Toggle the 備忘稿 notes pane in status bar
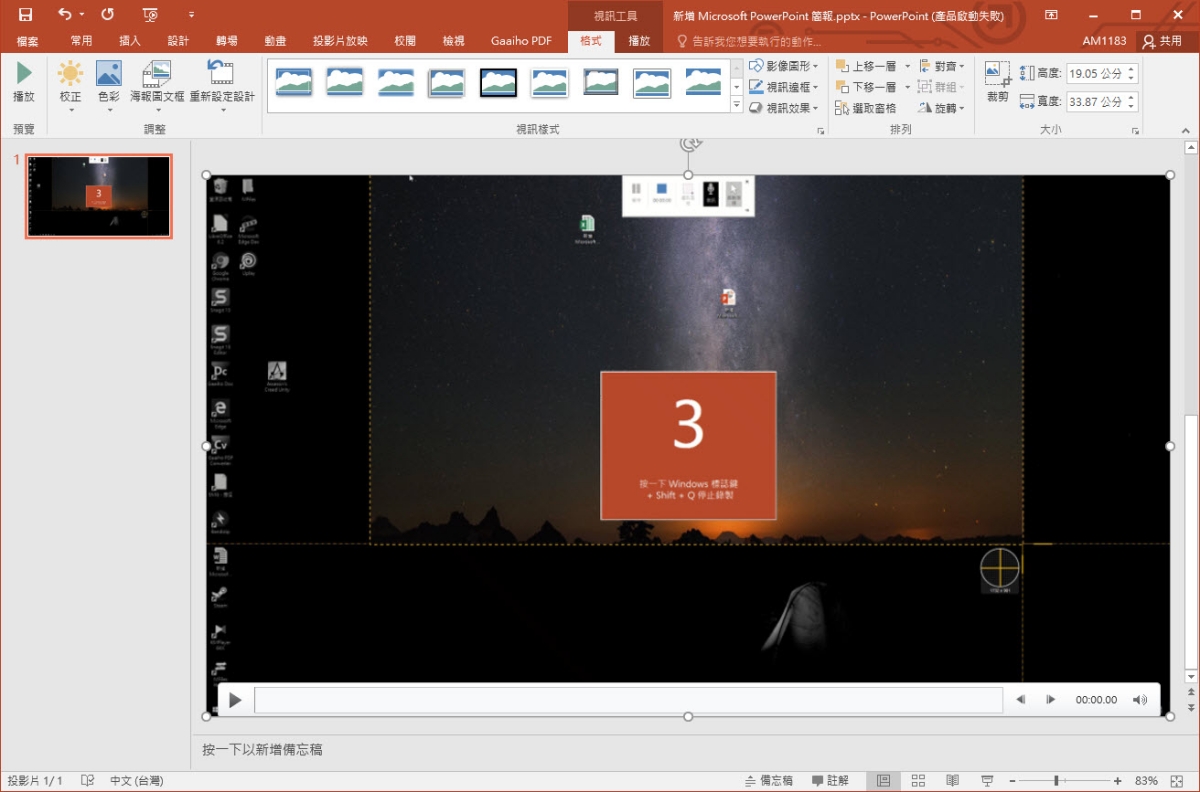This screenshot has height=792, width=1200. 769,780
